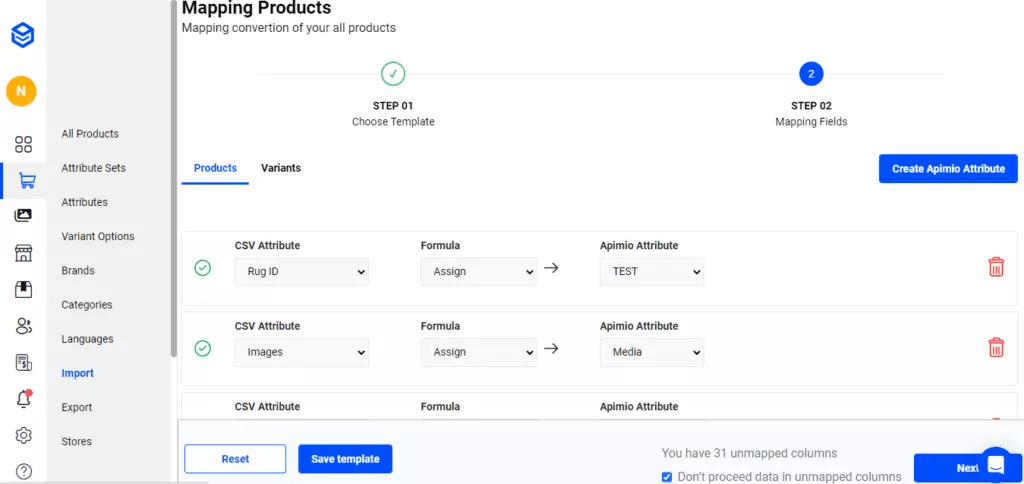The width and height of the screenshot is (1024, 484).
Task: Click the Create Apimio Attribute button
Action: (x=947, y=169)
